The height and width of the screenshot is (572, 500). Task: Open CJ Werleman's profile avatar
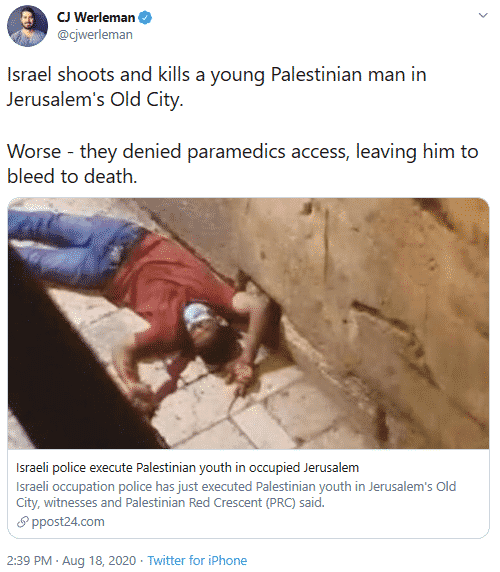coord(27,26)
